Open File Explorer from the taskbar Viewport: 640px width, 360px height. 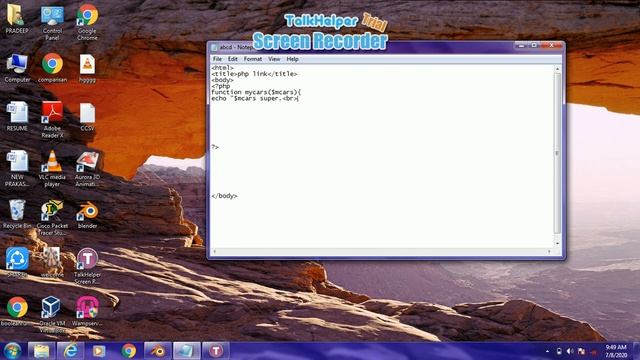[41, 351]
